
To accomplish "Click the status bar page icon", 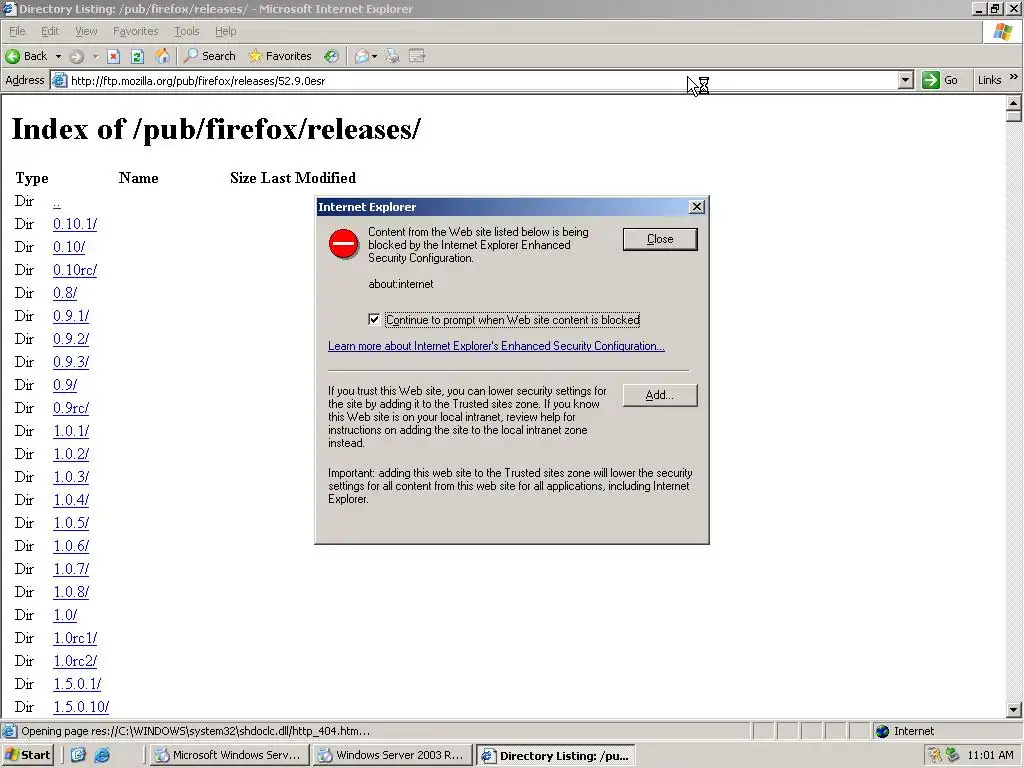I will [x=9, y=731].
